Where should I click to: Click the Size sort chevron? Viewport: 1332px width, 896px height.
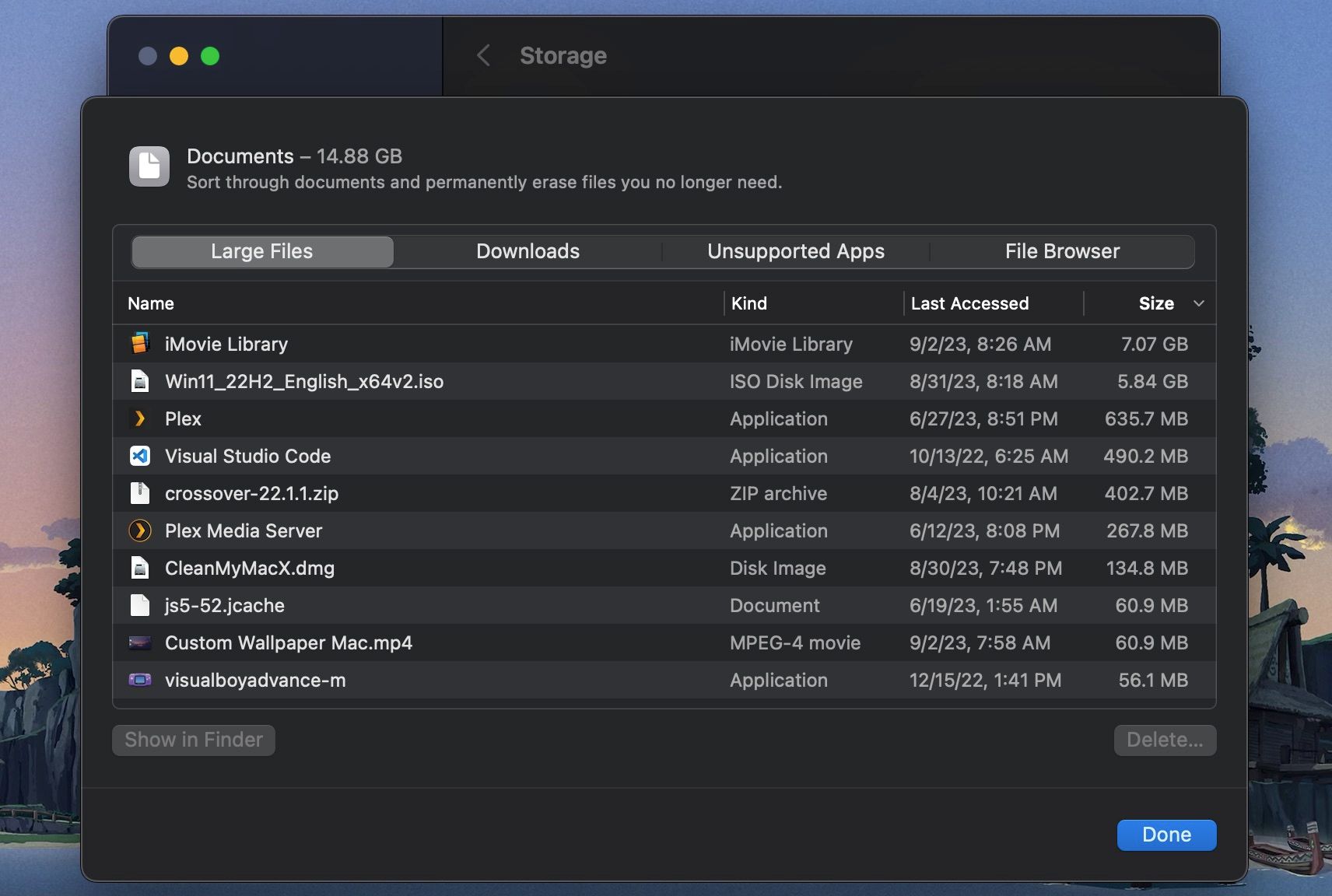tap(1197, 304)
